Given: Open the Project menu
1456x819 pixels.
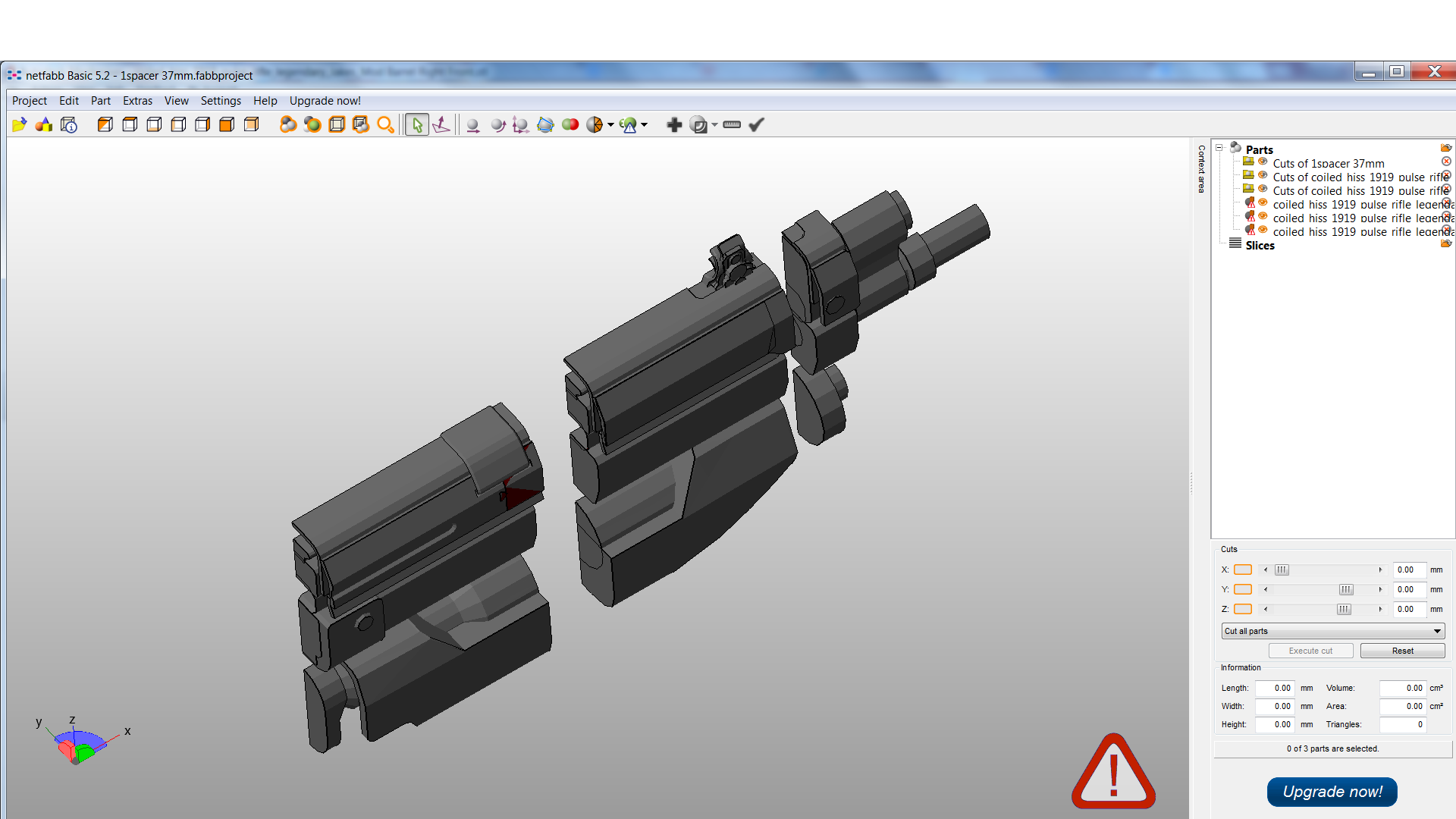Looking at the screenshot, I should 30,101.
